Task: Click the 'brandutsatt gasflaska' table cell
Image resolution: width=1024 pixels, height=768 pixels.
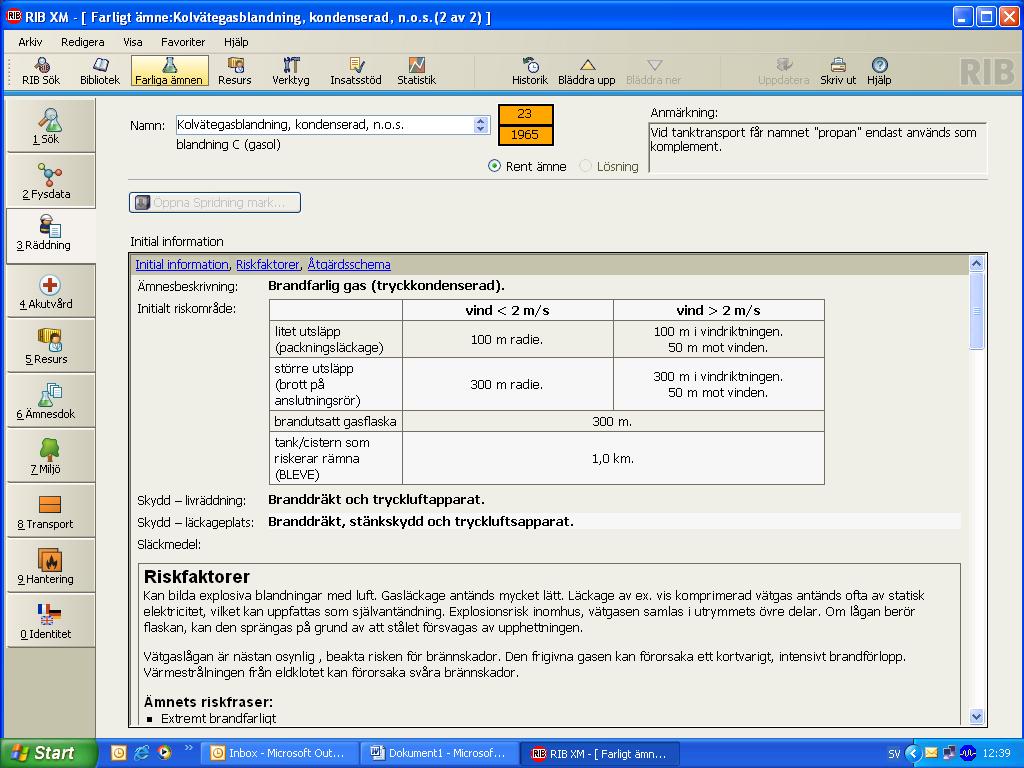Action: click(335, 422)
